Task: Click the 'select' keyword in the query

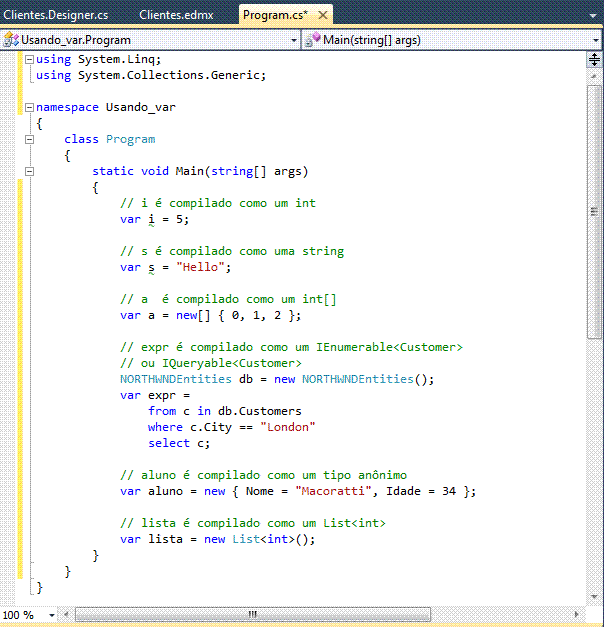Action: (x=169, y=443)
